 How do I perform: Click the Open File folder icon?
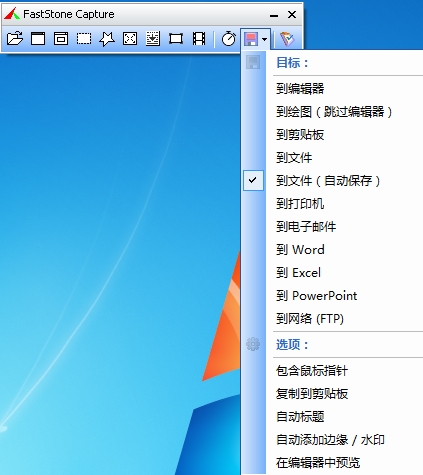(x=15, y=39)
